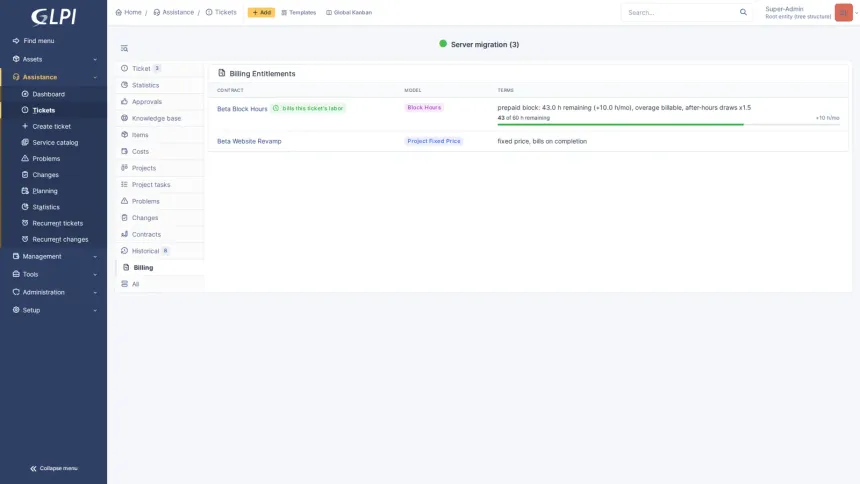Screen dimensions: 860x484
Task: Click the Create ticket plus icon
Action: point(25,126)
